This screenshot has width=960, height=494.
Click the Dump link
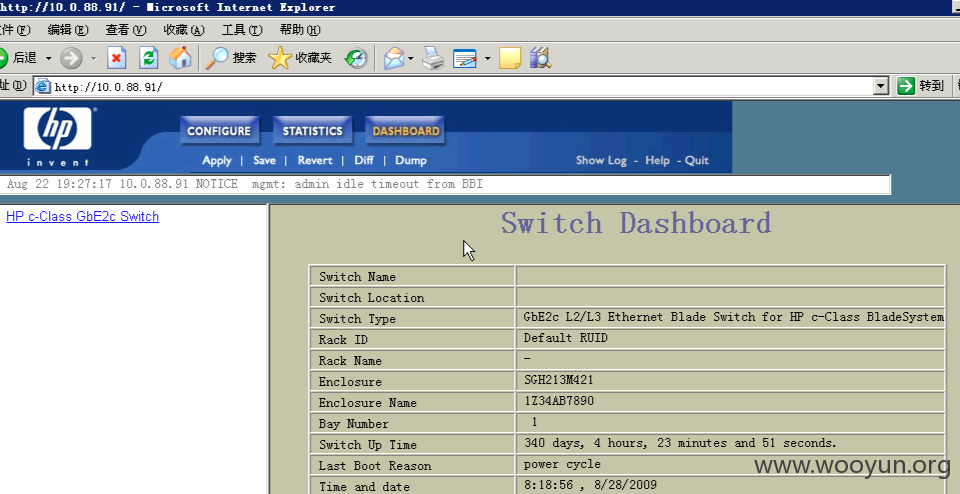411,160
